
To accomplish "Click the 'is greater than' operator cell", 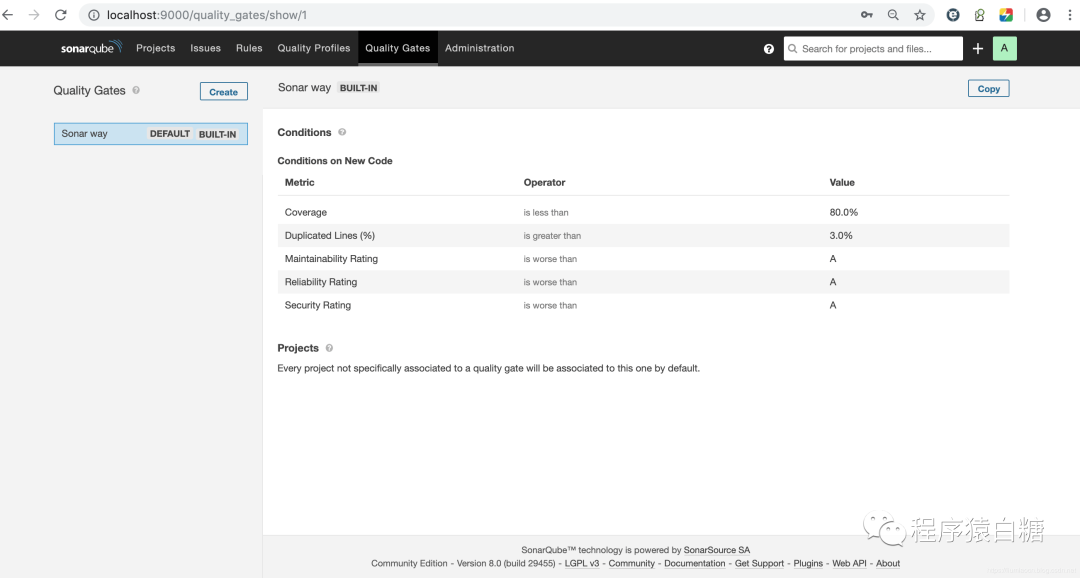I will pos(552,236).
